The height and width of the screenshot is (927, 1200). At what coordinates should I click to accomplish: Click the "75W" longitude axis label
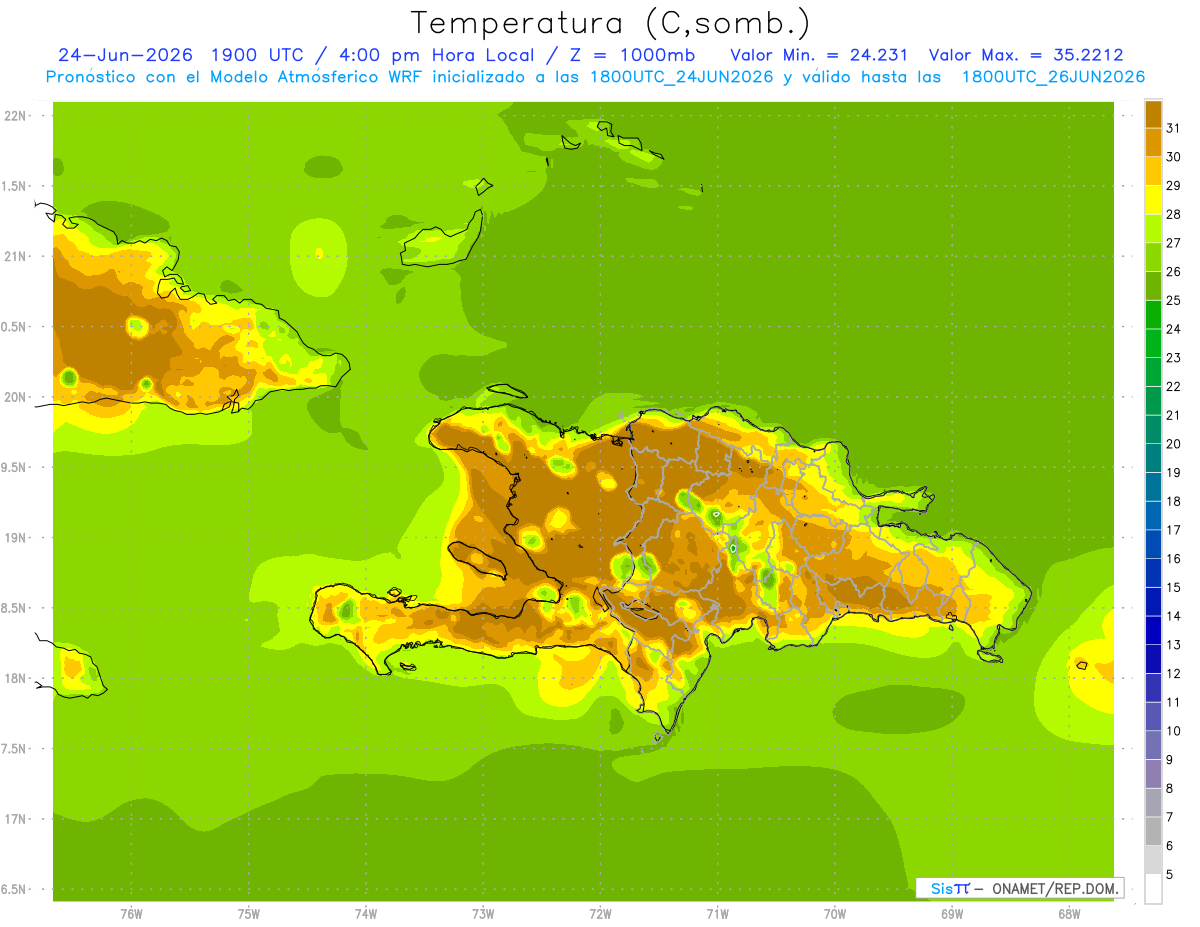249,914
